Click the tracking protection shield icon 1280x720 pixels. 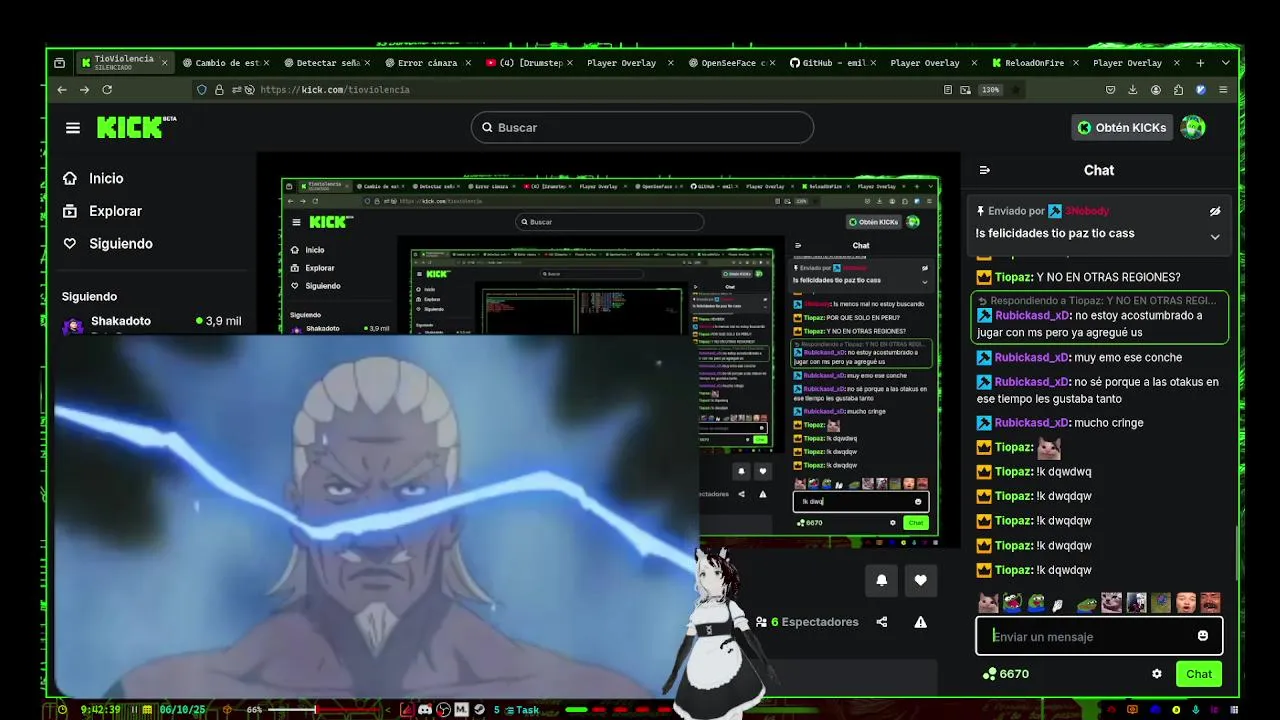202,90
